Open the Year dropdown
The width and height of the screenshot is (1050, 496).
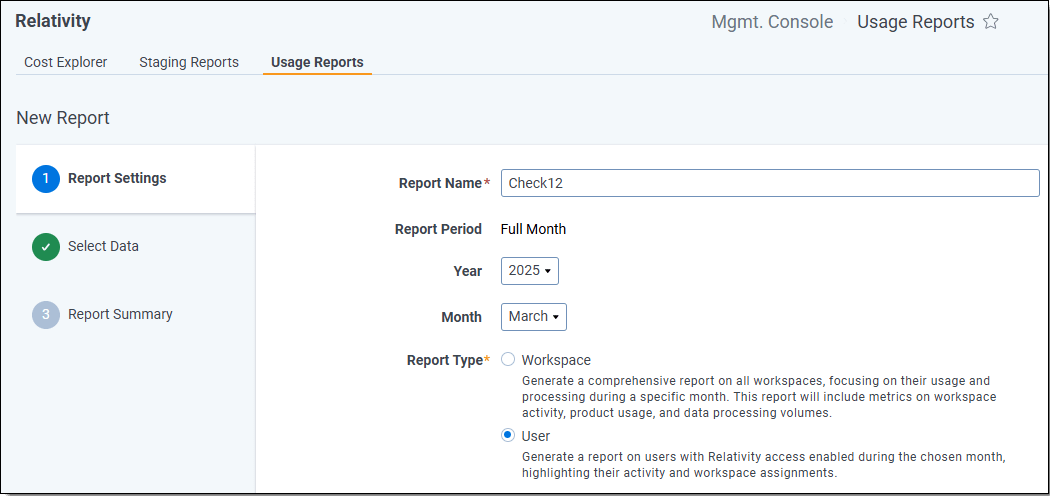(529, 271)
